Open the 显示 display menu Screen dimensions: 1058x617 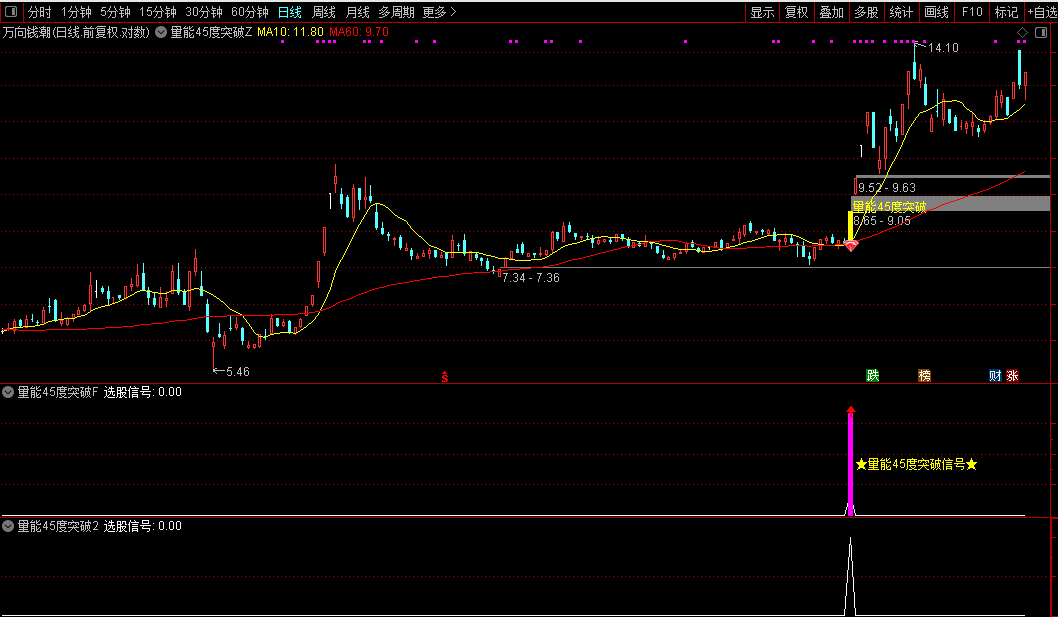762,12
